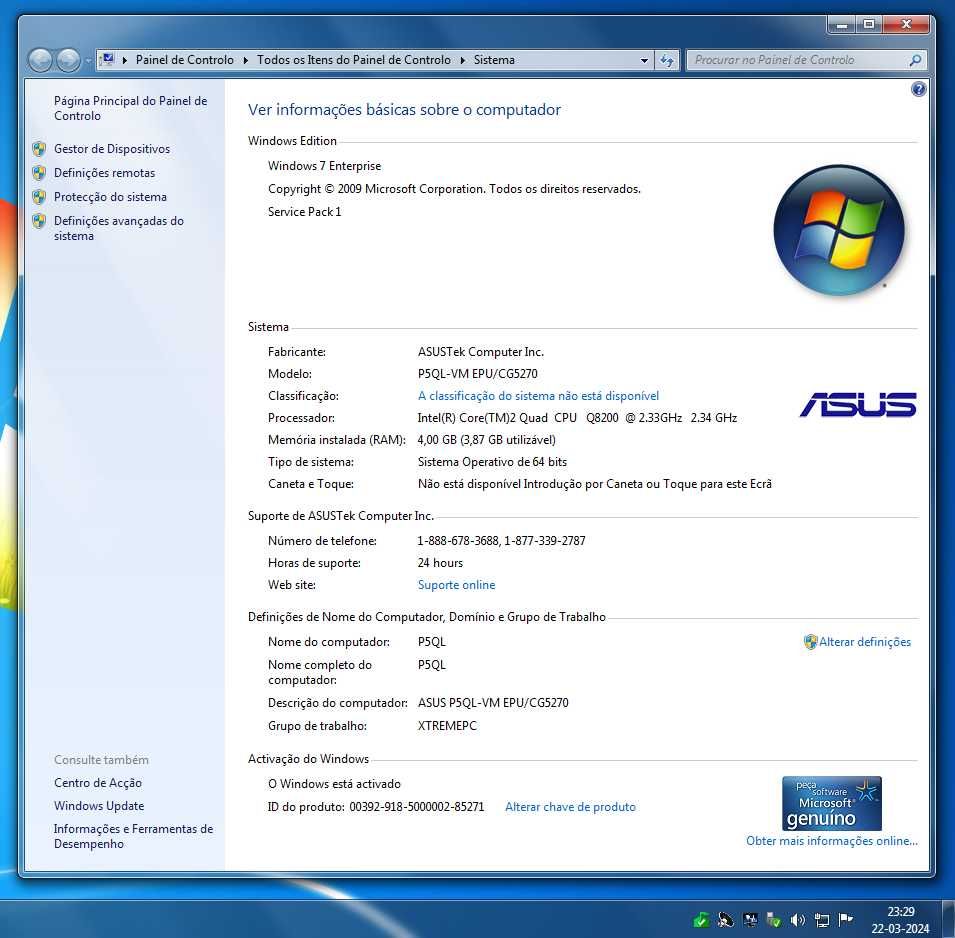
Task: Click the classificação do sistema não está disponível link
Action: point(538,396)
